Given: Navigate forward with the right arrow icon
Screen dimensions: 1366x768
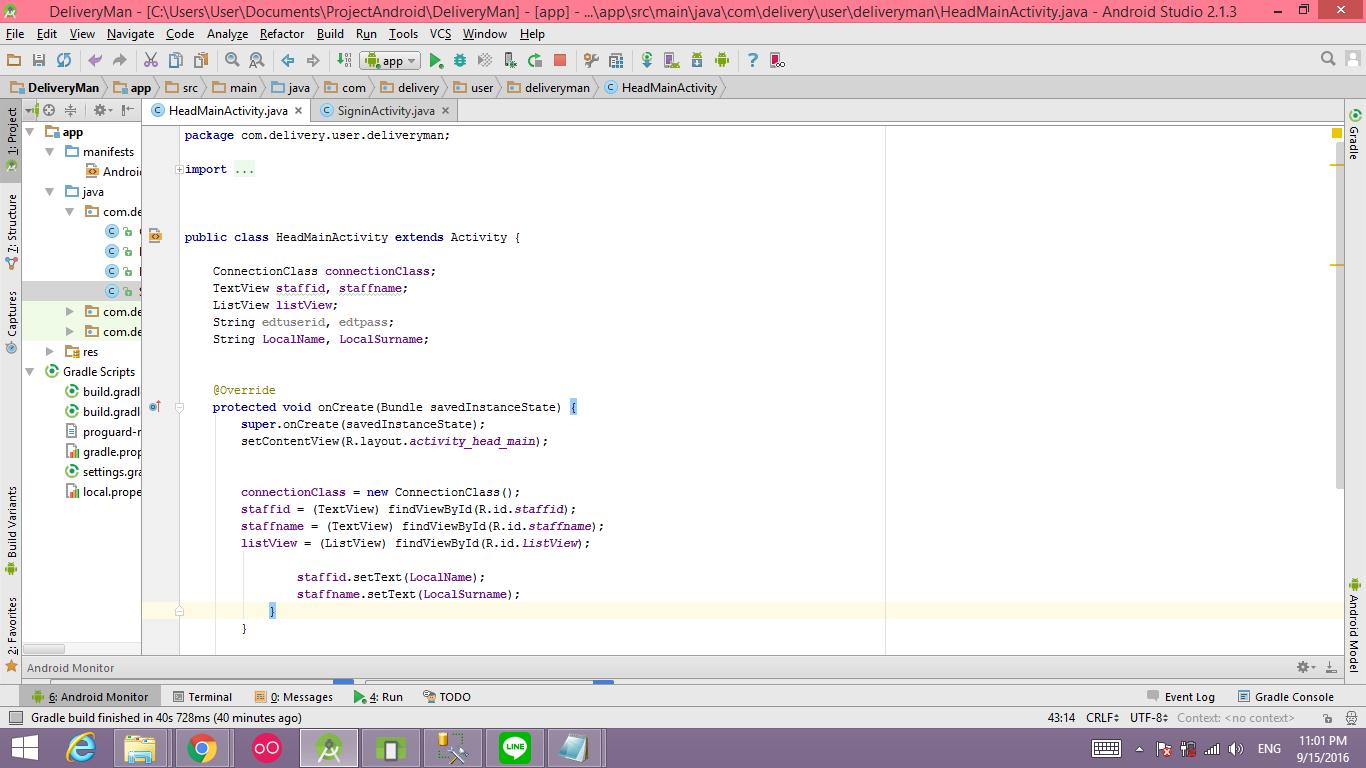Looking at the screenshot, I should (313, 61).
